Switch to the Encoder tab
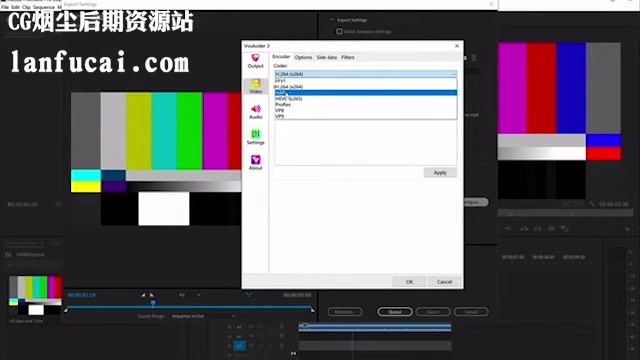640x360 pixels. coord(281,57)
